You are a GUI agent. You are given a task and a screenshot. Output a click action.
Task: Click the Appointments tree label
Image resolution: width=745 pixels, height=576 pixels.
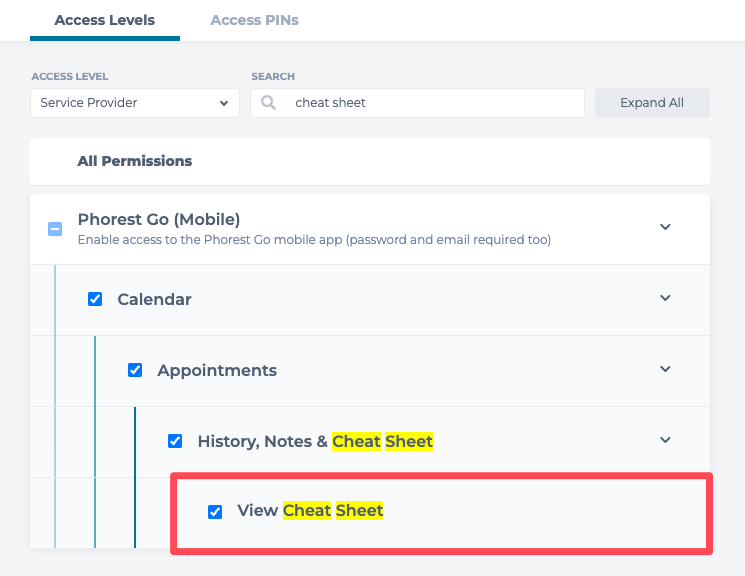click(x=217, y=370)
